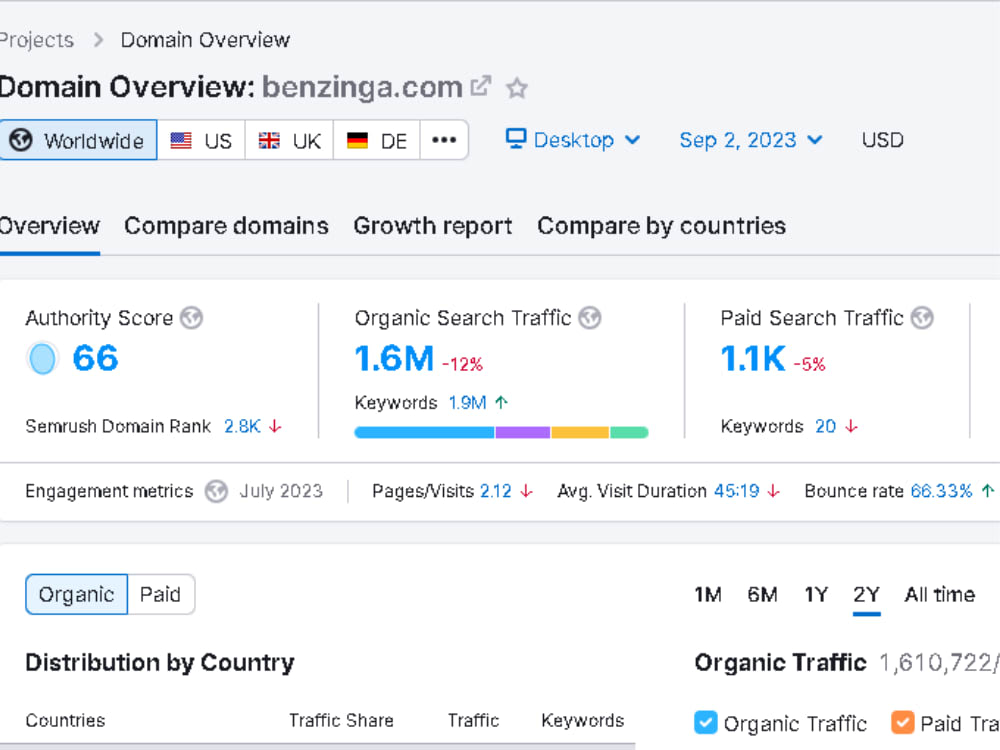
Task: Open the 2.8K Semrush Domain Rank link
Action: pos(242,426)
